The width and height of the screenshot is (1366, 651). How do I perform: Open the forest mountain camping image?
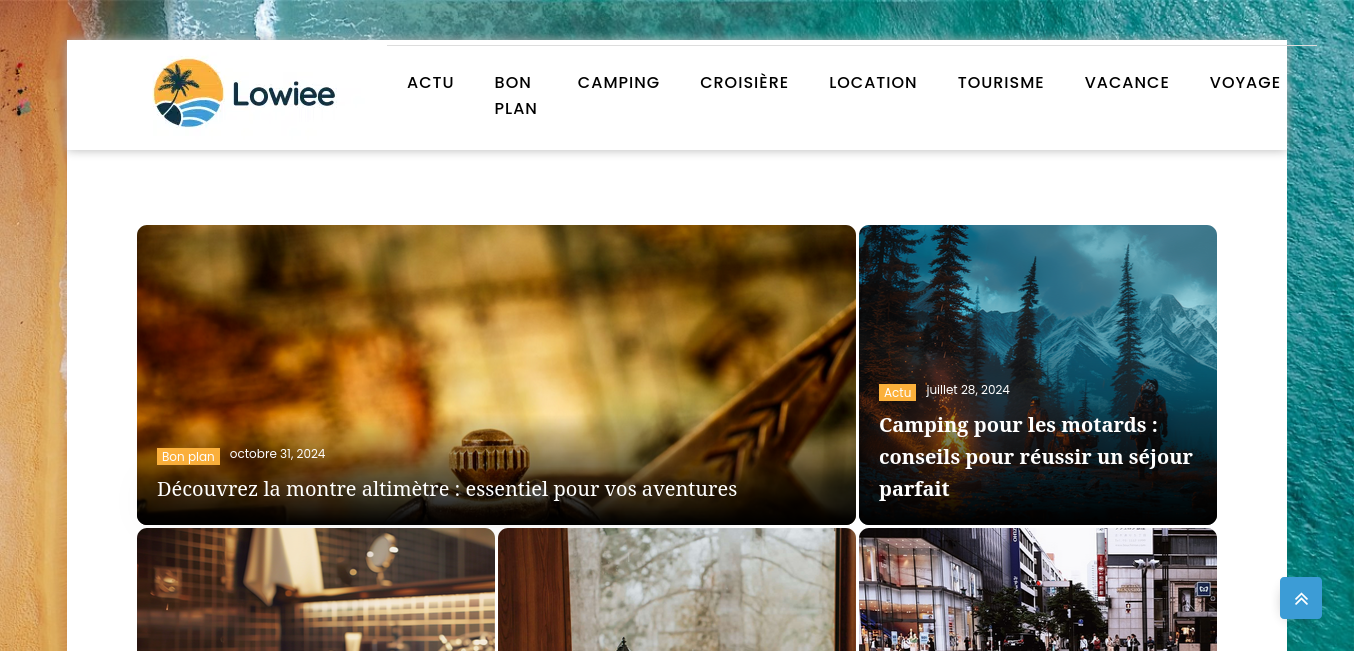click(1038, 300)
